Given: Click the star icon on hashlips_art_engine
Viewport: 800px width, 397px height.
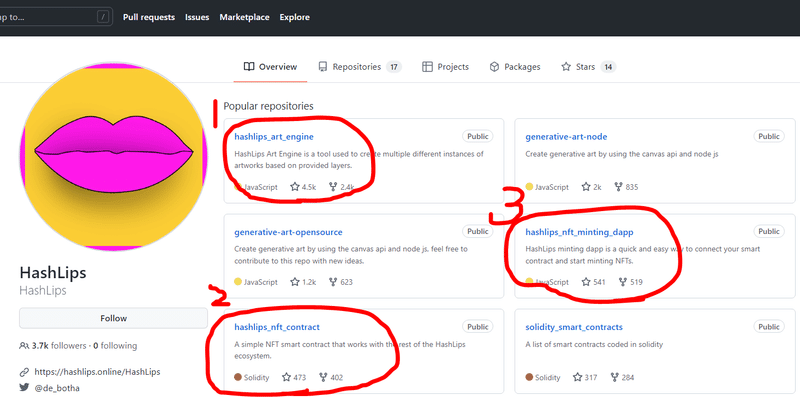Looking at the screenshot, I should [294, 187].
